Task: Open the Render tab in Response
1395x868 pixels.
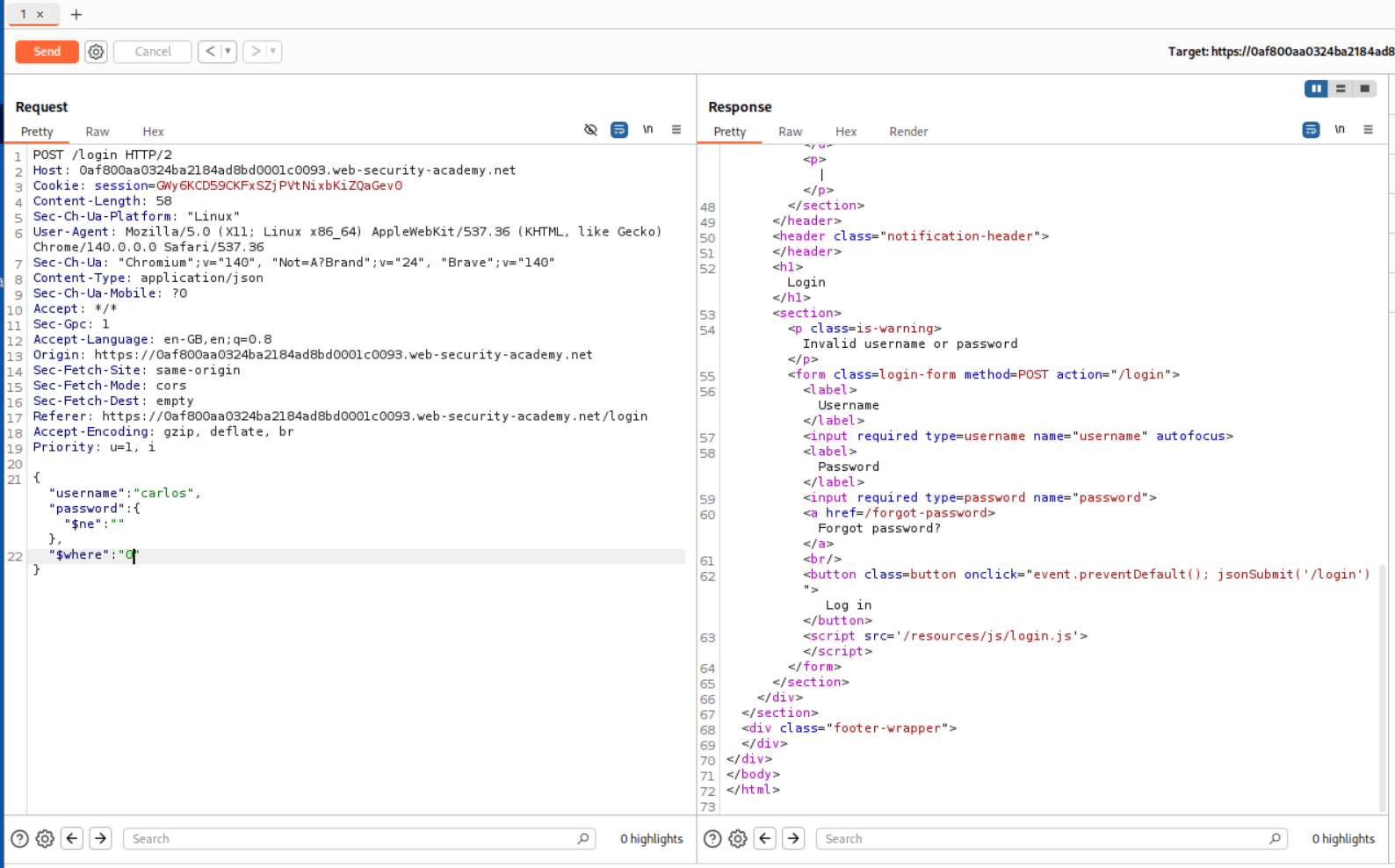Action: coord(907,132)
